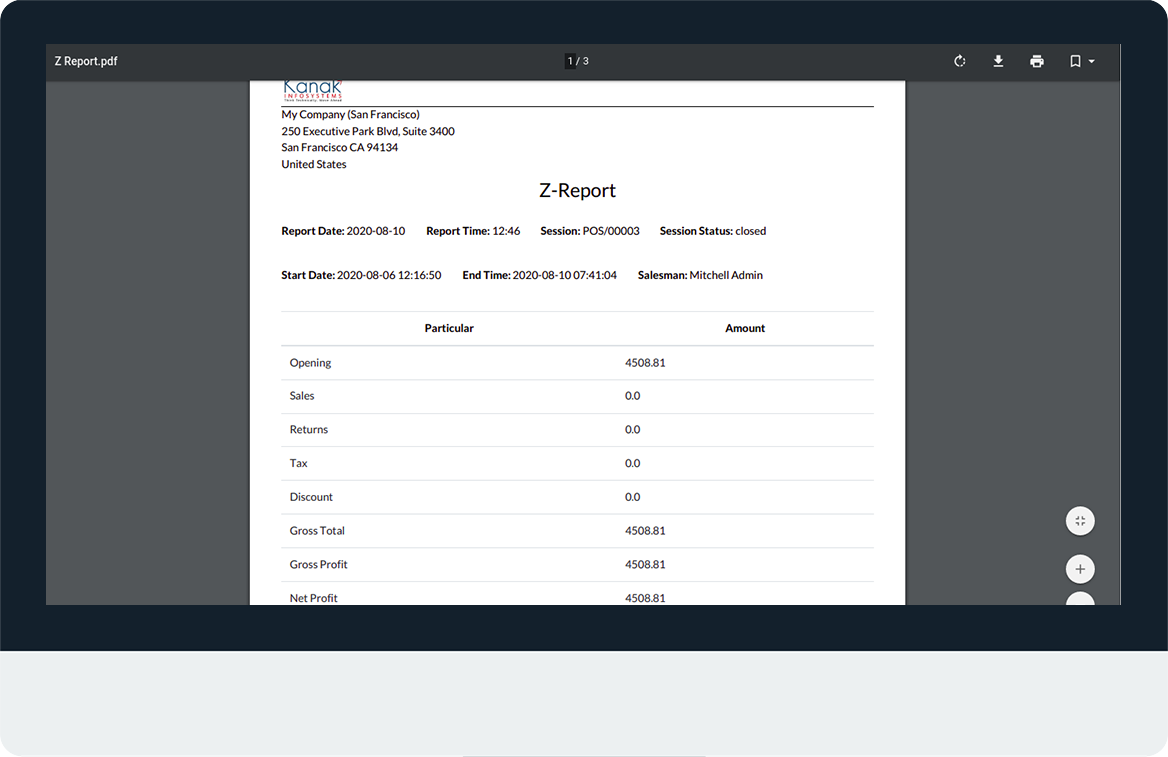Click the Sales amount 0.0
1168x757 pixels.
[x=632, y=396]
